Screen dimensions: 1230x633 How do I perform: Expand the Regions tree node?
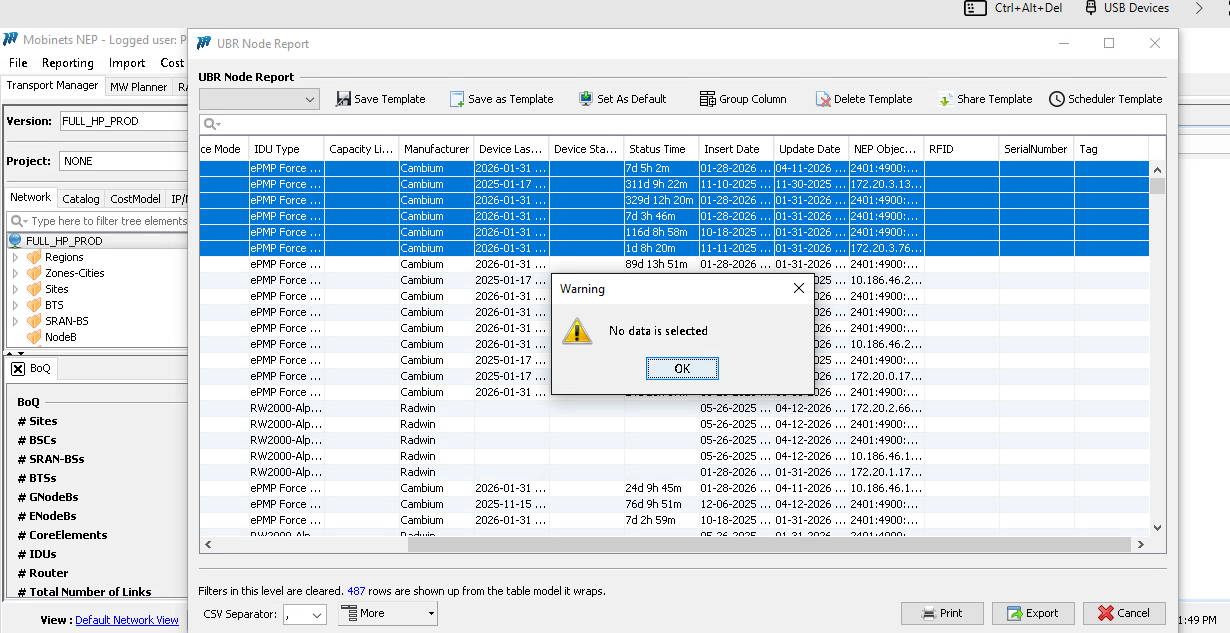point(15,257)
